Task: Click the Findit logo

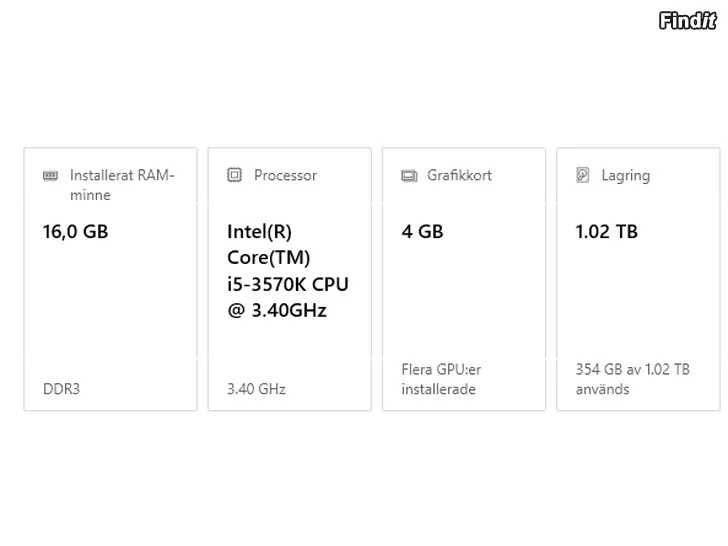Action: tap(688, 20)
